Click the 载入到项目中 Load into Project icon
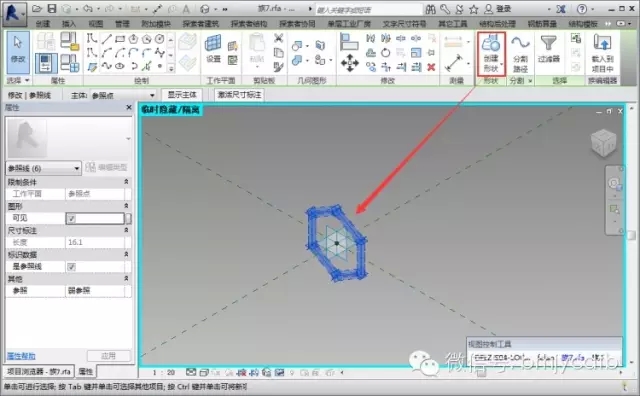 (602, 54)
